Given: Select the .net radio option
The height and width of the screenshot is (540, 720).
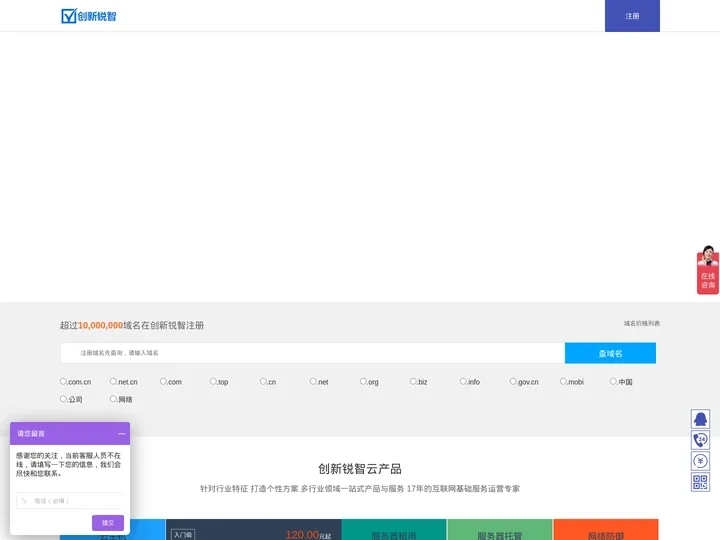Looking at the screenshot, I should pyautogui.click(x=313, y=381).
